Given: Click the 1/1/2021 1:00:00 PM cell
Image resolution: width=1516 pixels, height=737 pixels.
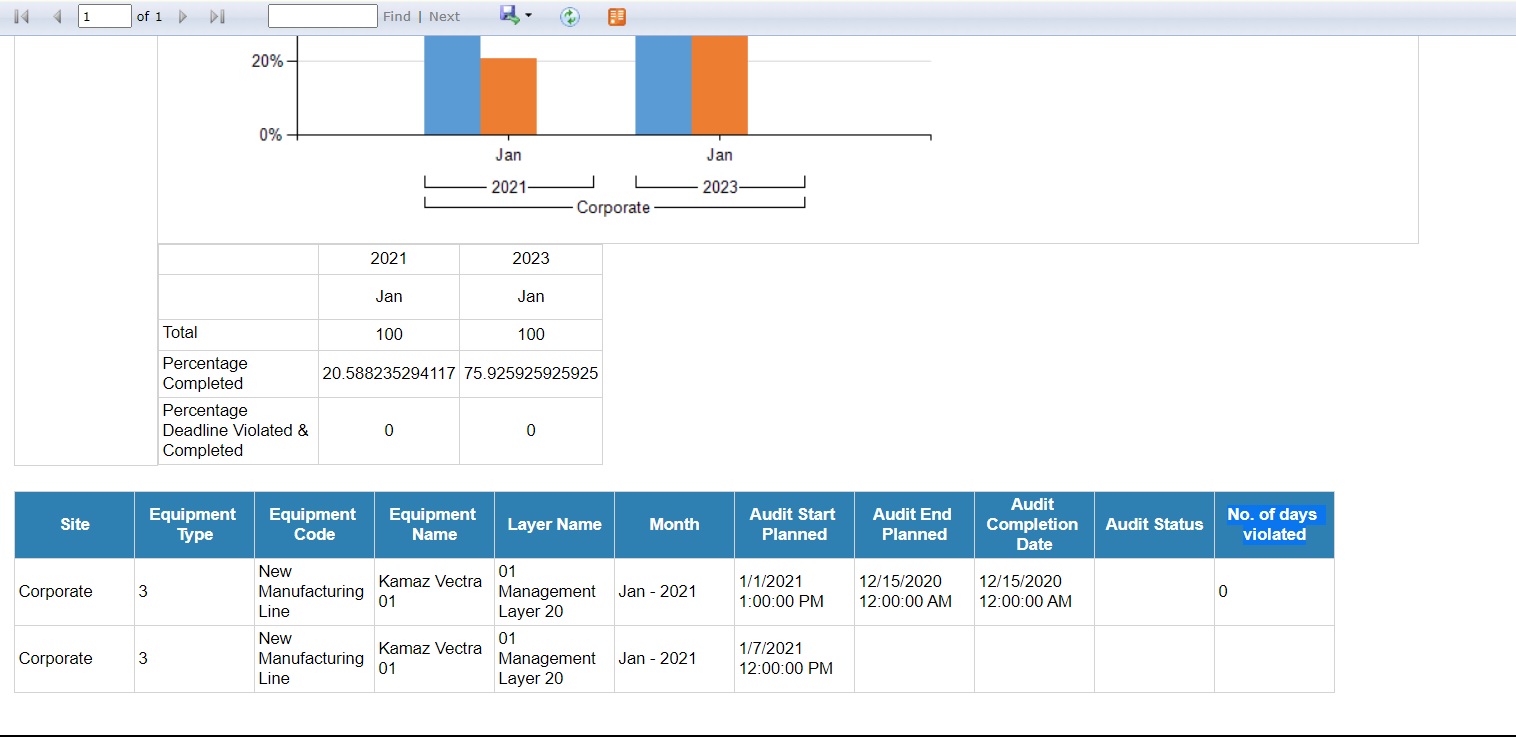Looking at the screenshot, I should click(x=794, y=592).
